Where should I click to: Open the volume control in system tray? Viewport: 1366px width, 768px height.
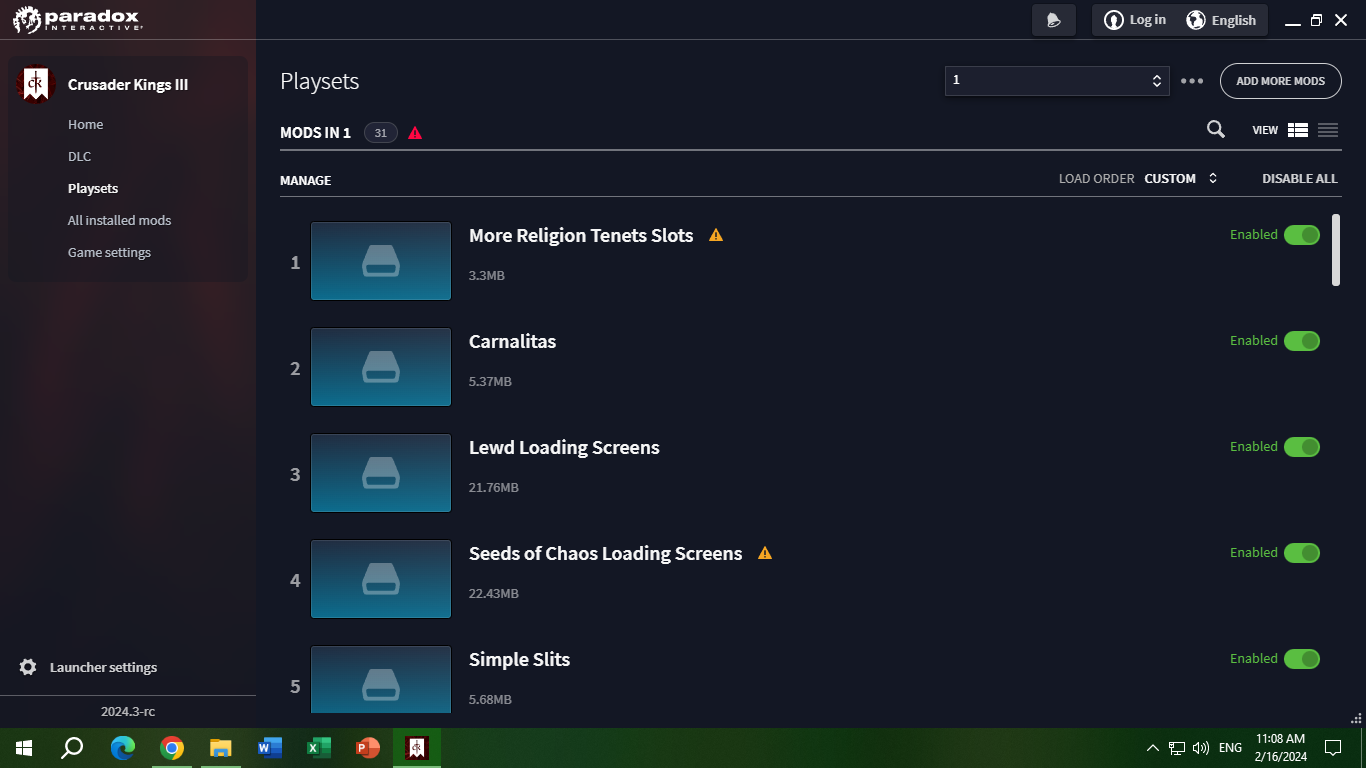1201,748
